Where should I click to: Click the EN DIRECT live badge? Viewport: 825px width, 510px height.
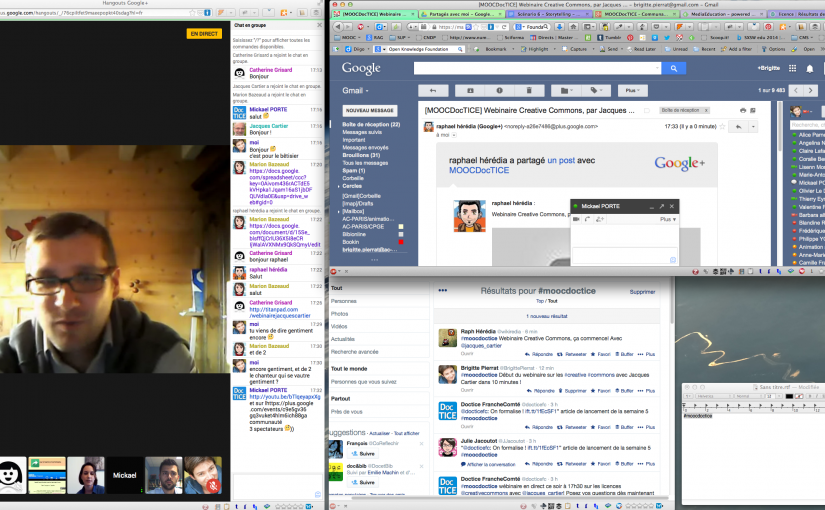[x=204, y=34]
